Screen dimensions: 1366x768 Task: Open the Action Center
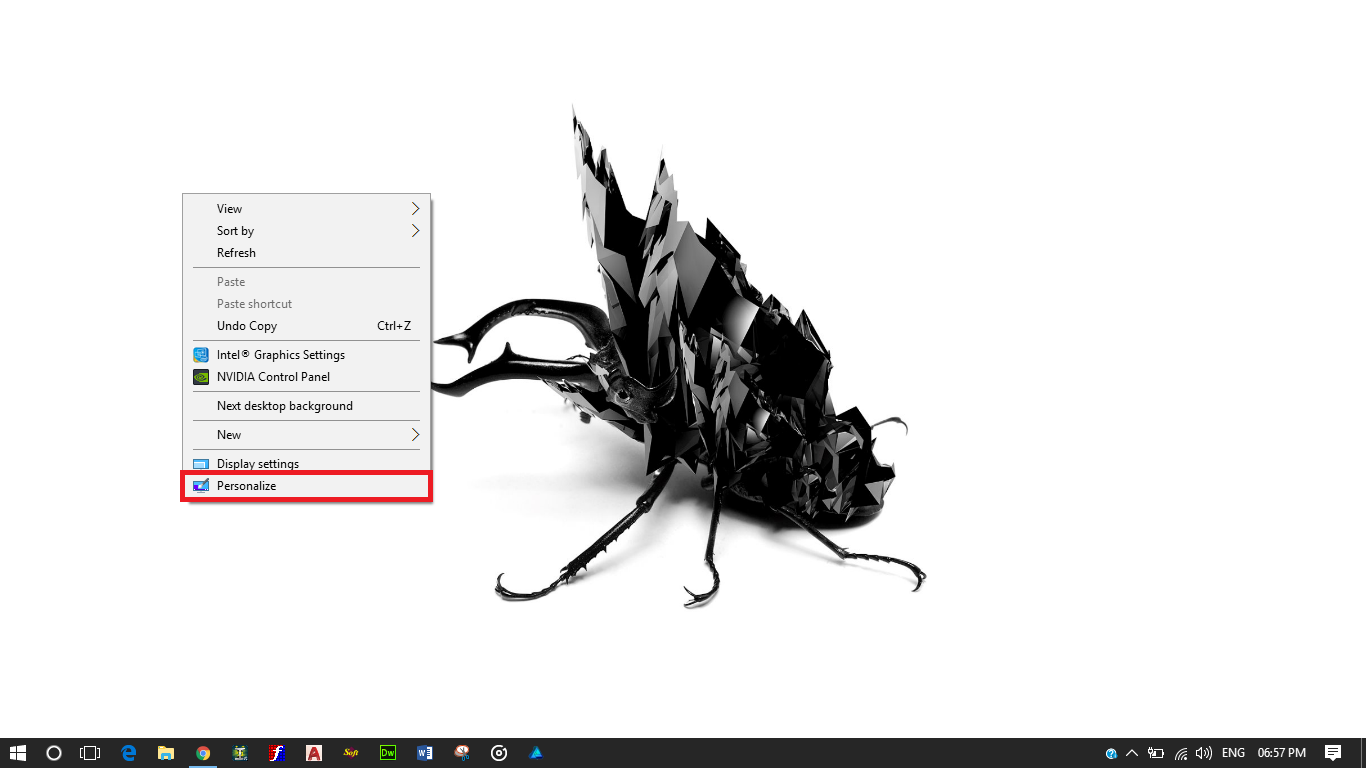(1334, 753)
